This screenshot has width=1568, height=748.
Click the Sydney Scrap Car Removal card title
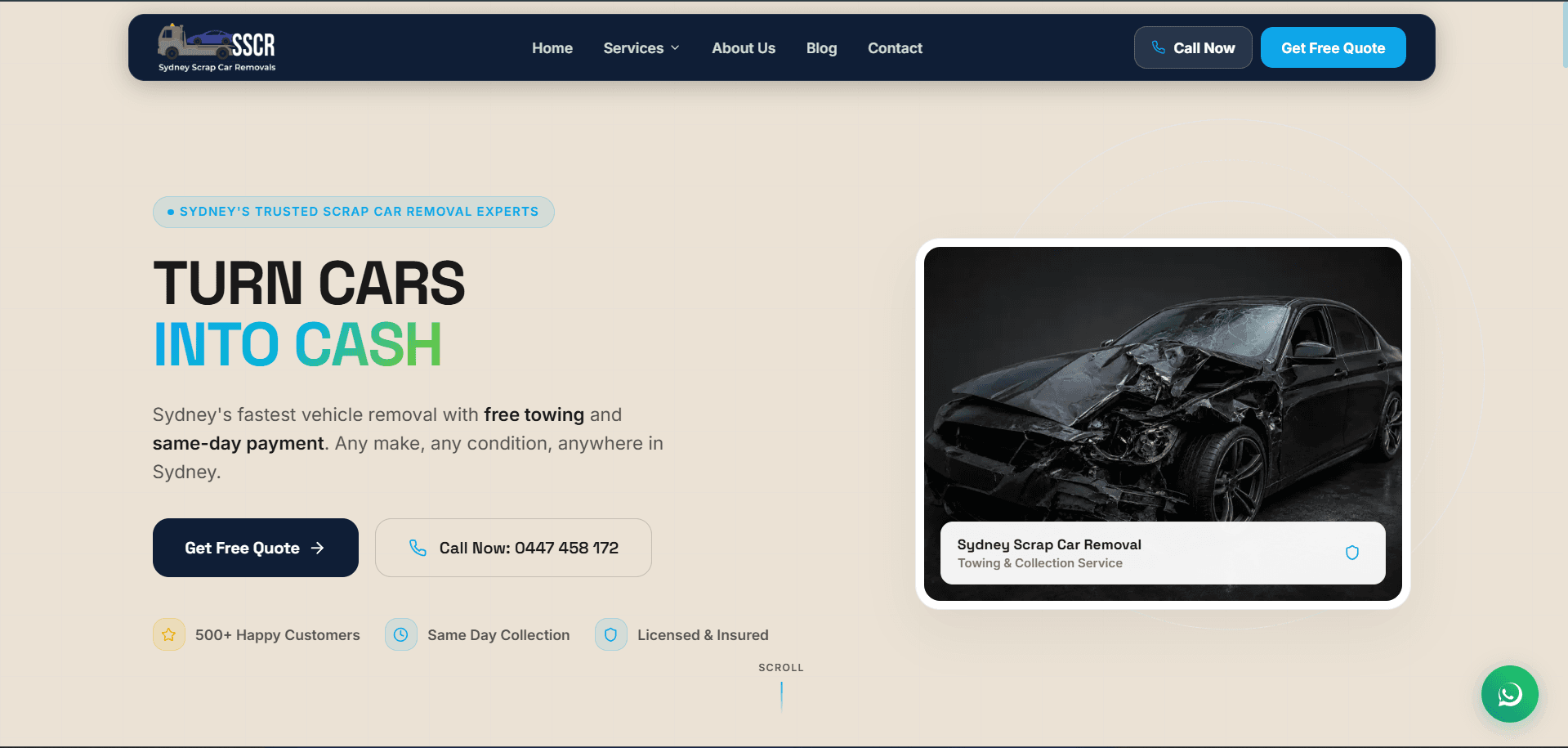pos(1049,544)
